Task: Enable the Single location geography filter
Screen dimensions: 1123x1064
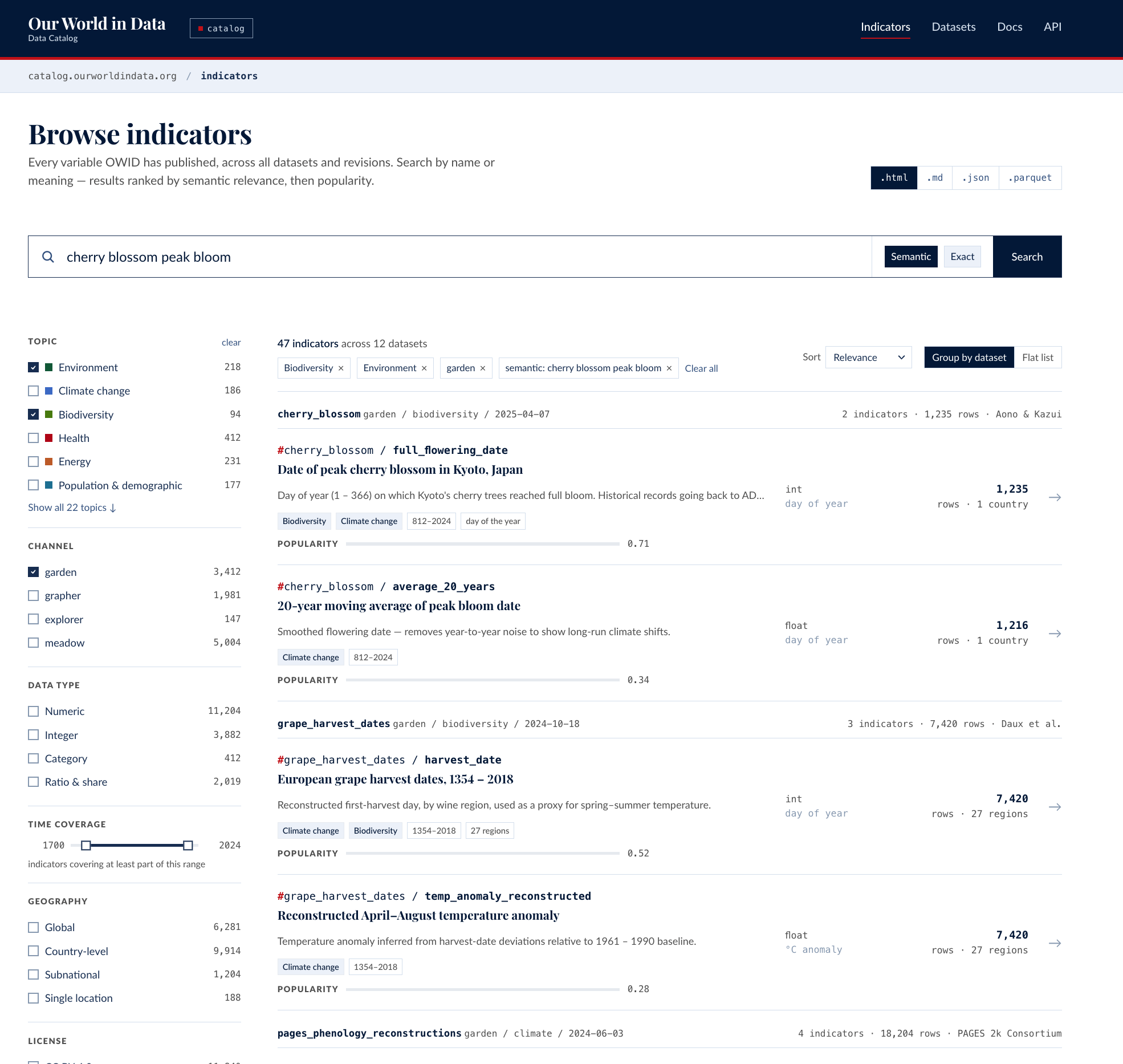Action: 34,998
